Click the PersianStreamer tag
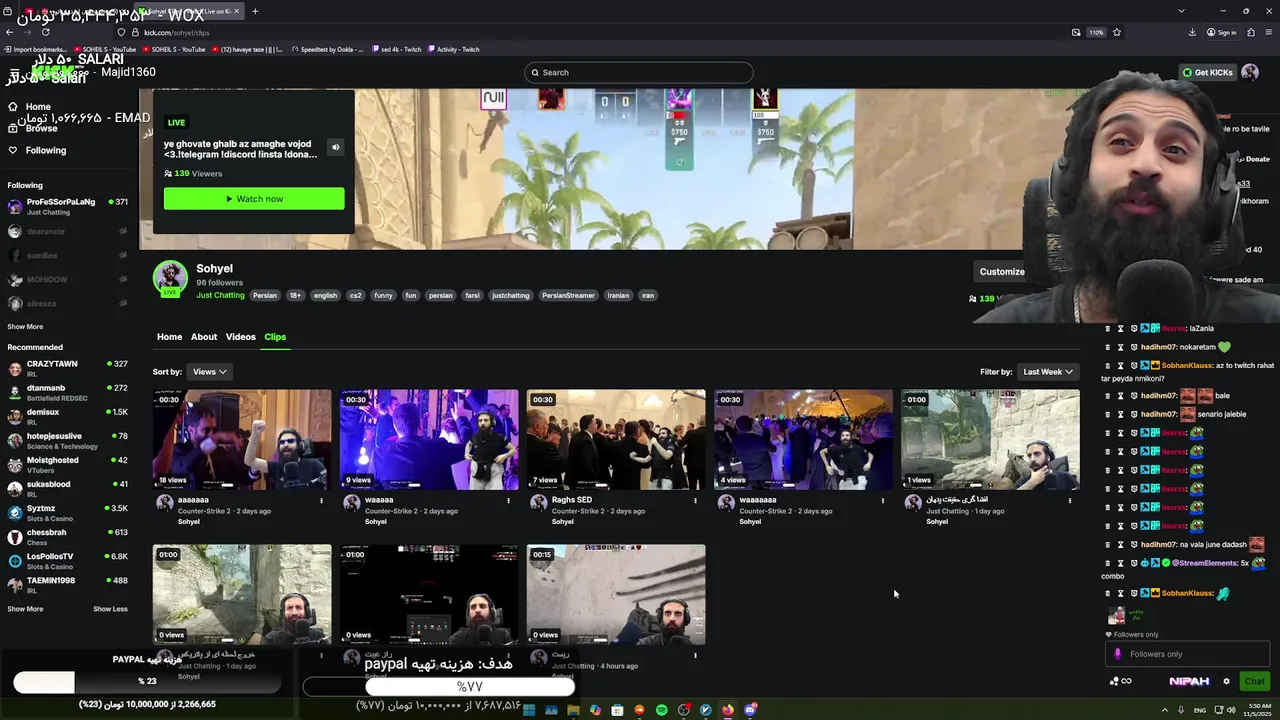This screenshot has width=1280, height=720. 568,296
